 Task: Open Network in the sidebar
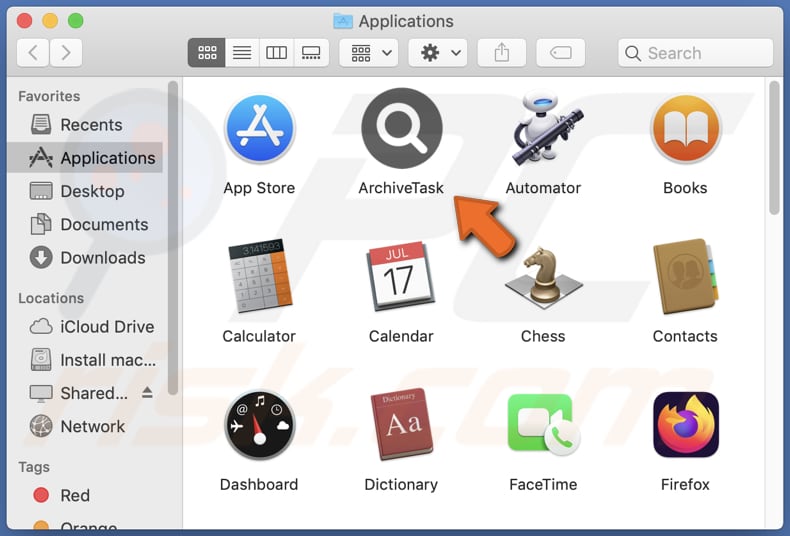(x=86, y=426)
